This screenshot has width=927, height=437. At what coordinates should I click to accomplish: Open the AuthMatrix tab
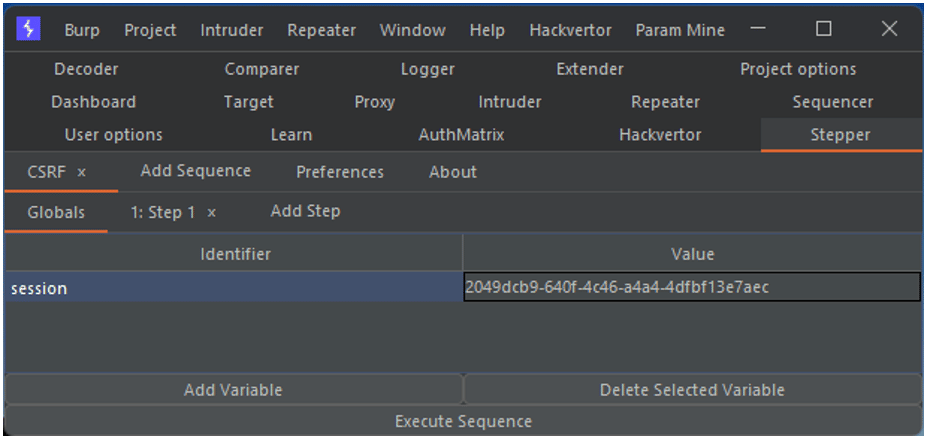tap(461, 135)
